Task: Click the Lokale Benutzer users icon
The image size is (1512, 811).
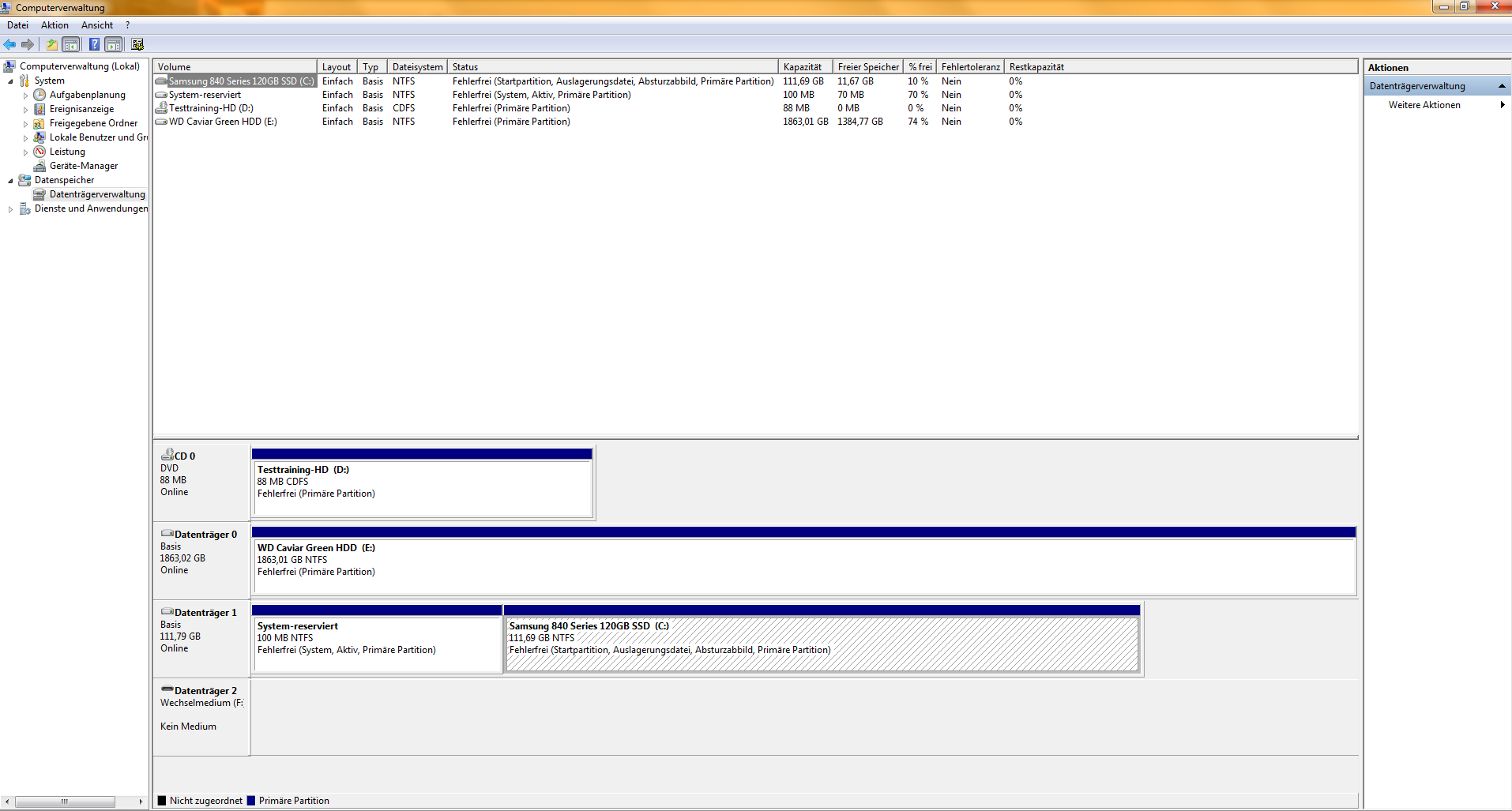Action: 39,137
